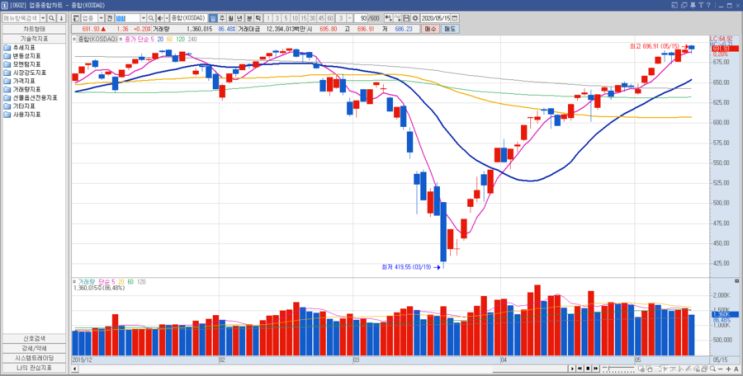Toggle the small box before 종가 단순 legend
743x376 pixels.
coord(120,39)
